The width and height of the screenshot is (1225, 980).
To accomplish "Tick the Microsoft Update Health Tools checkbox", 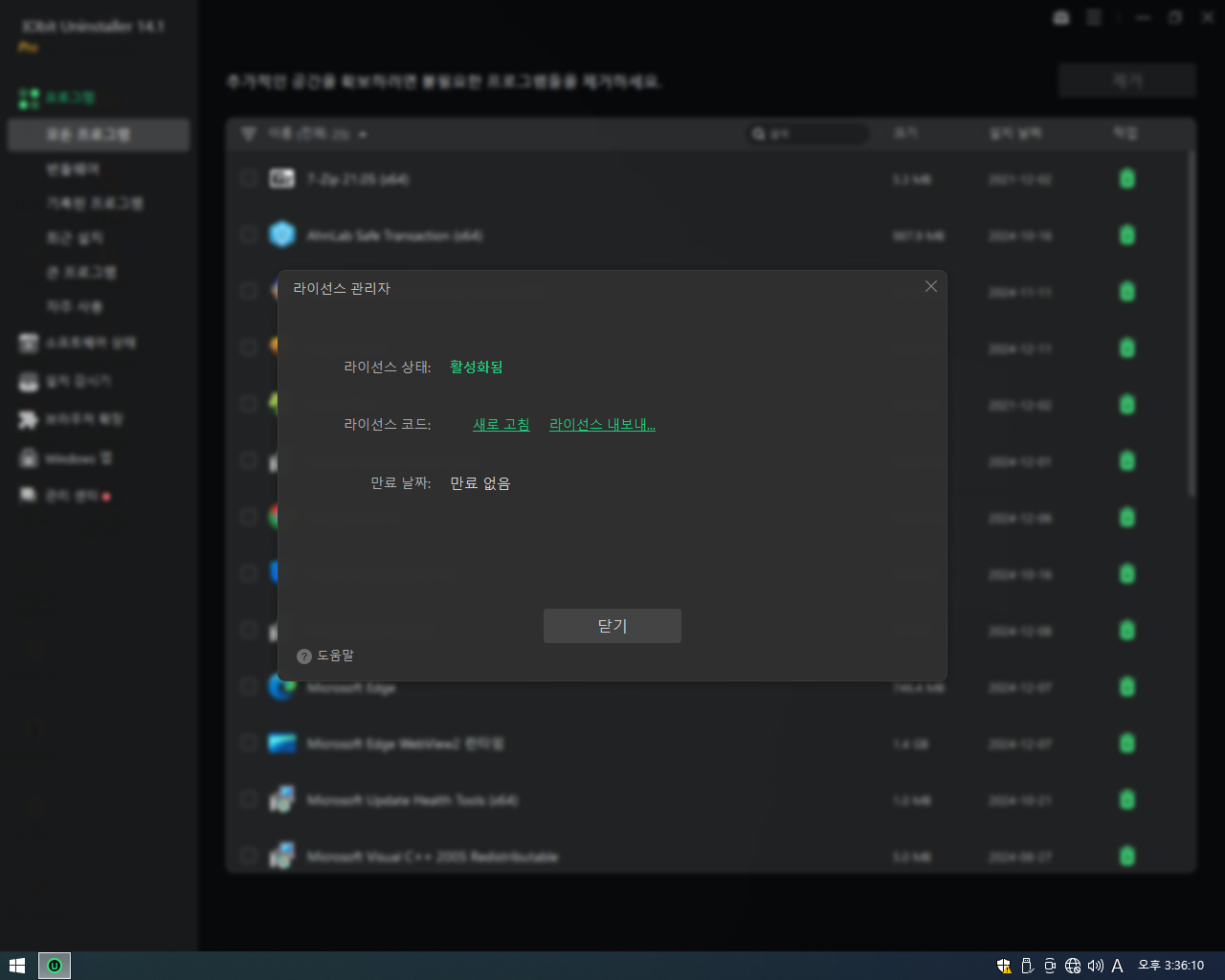I will click(249, 799).
